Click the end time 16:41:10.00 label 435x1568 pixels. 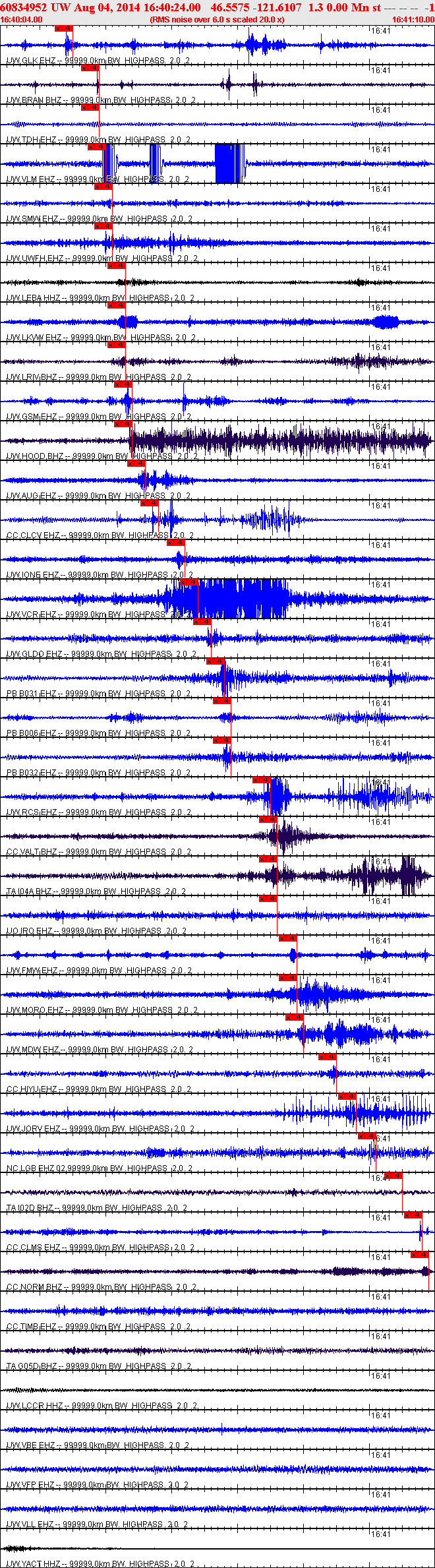pyautogui.click(x=413, y=20)
